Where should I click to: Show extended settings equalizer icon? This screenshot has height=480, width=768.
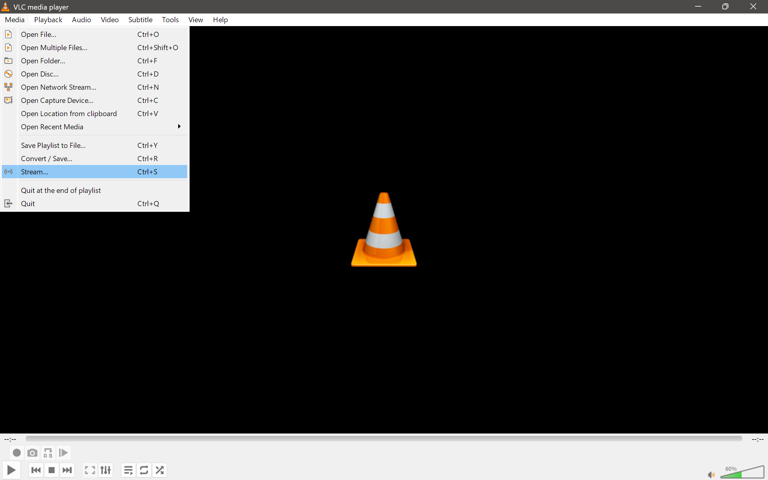pyautogui.click(x=105, y=470)
